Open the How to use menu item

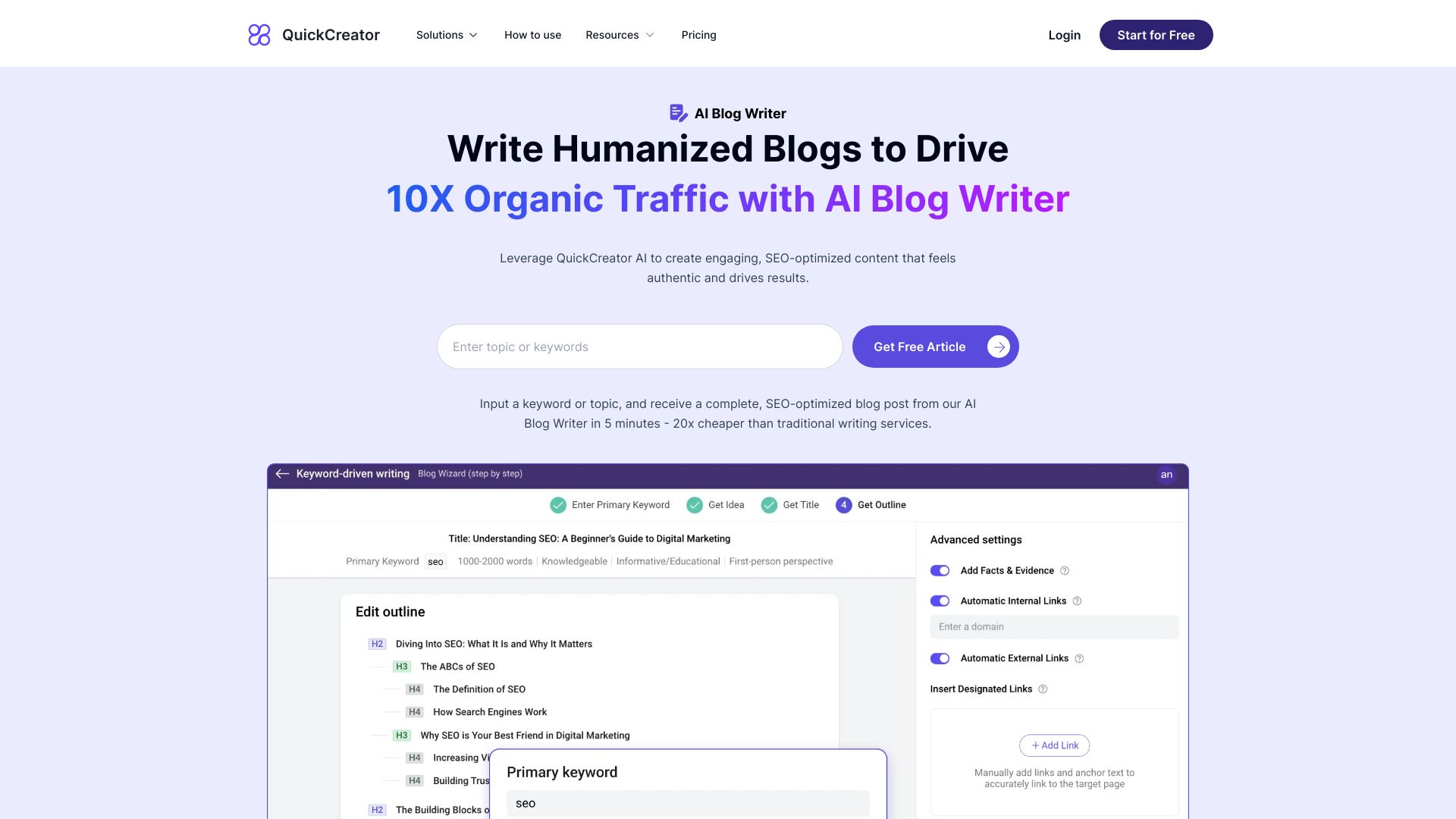click(532, 34)
